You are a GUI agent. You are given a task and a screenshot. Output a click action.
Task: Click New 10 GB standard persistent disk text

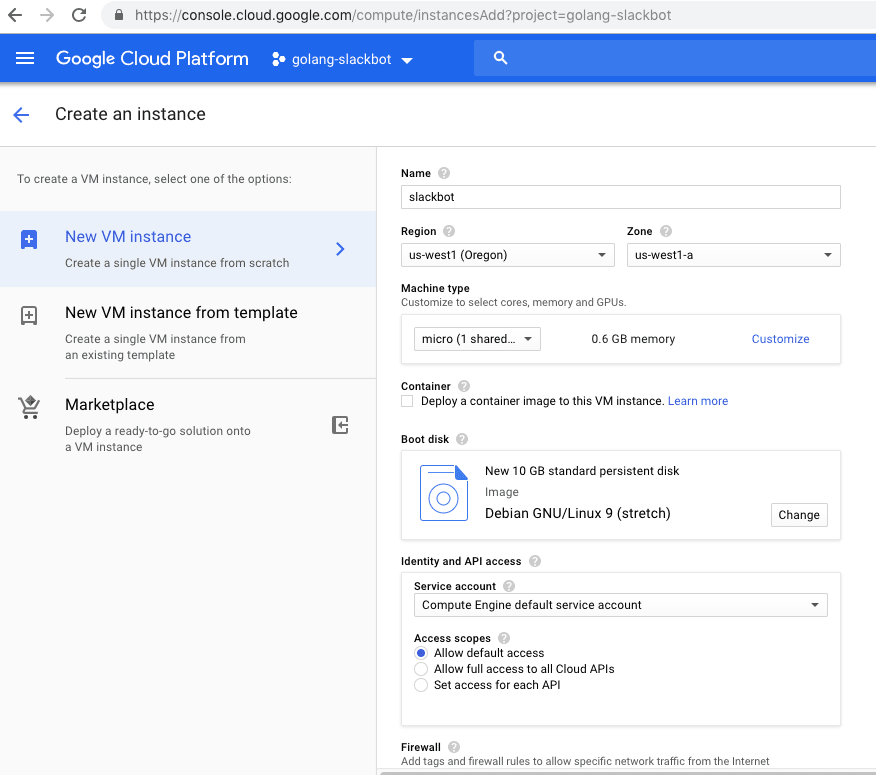[582, 471]
